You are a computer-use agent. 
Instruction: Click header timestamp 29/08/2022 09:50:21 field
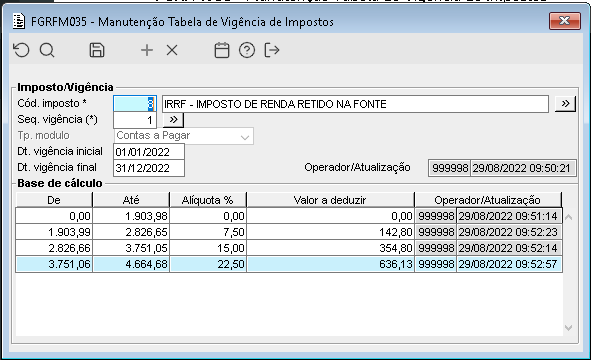tap(523, 168)
